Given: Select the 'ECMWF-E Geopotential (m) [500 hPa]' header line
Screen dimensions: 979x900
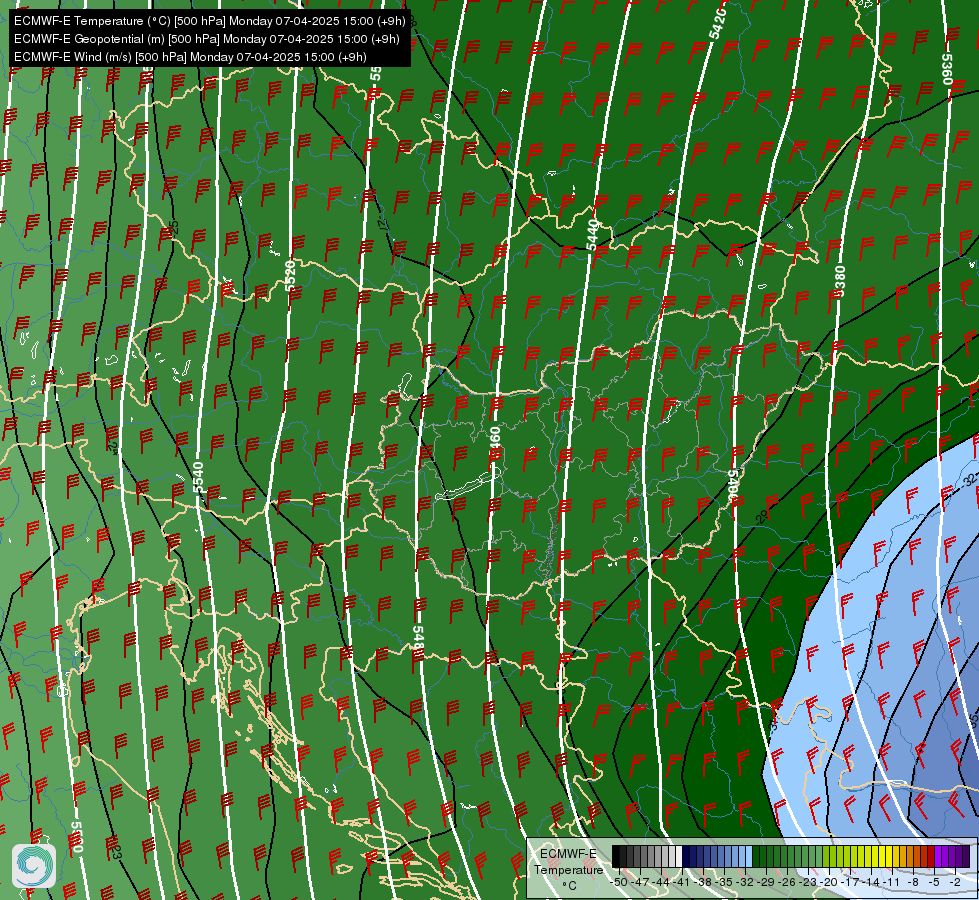Looking at the screenshot, I should pos(207,39).
